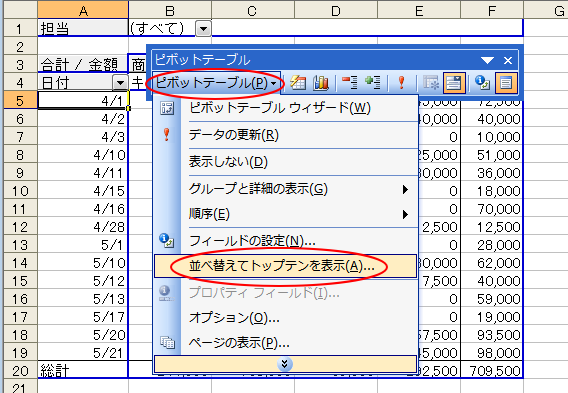Click the Field Settings icon in the pivot toolbar
The image size is (568, 393).
(482, 83)
